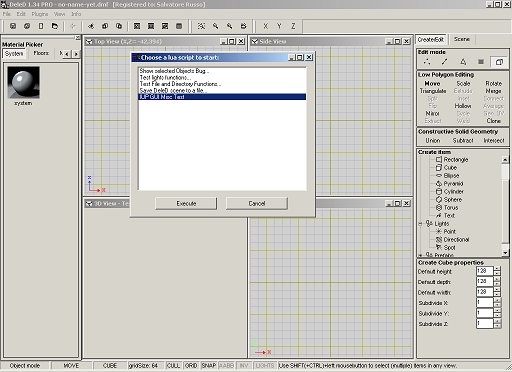This screenshot has height=372, width=512.
Task: Toggle LIGHTS in the status bar
Action: [265, 366]
